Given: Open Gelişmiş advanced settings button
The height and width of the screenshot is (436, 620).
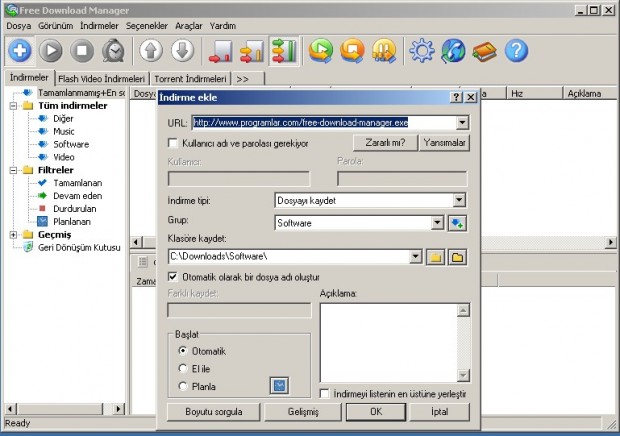Looking at the screenshot, I should (x=303, y=412).
